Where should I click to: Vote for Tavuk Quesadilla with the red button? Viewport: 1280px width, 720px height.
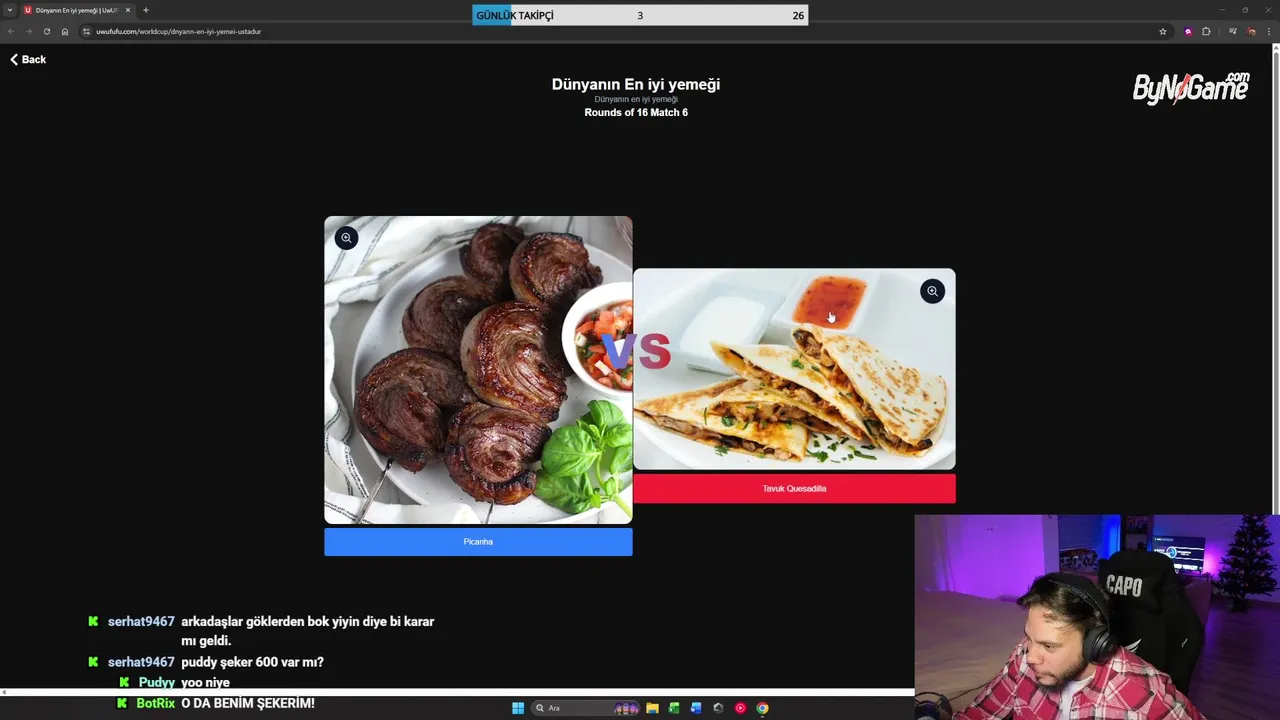click(794, 489)
